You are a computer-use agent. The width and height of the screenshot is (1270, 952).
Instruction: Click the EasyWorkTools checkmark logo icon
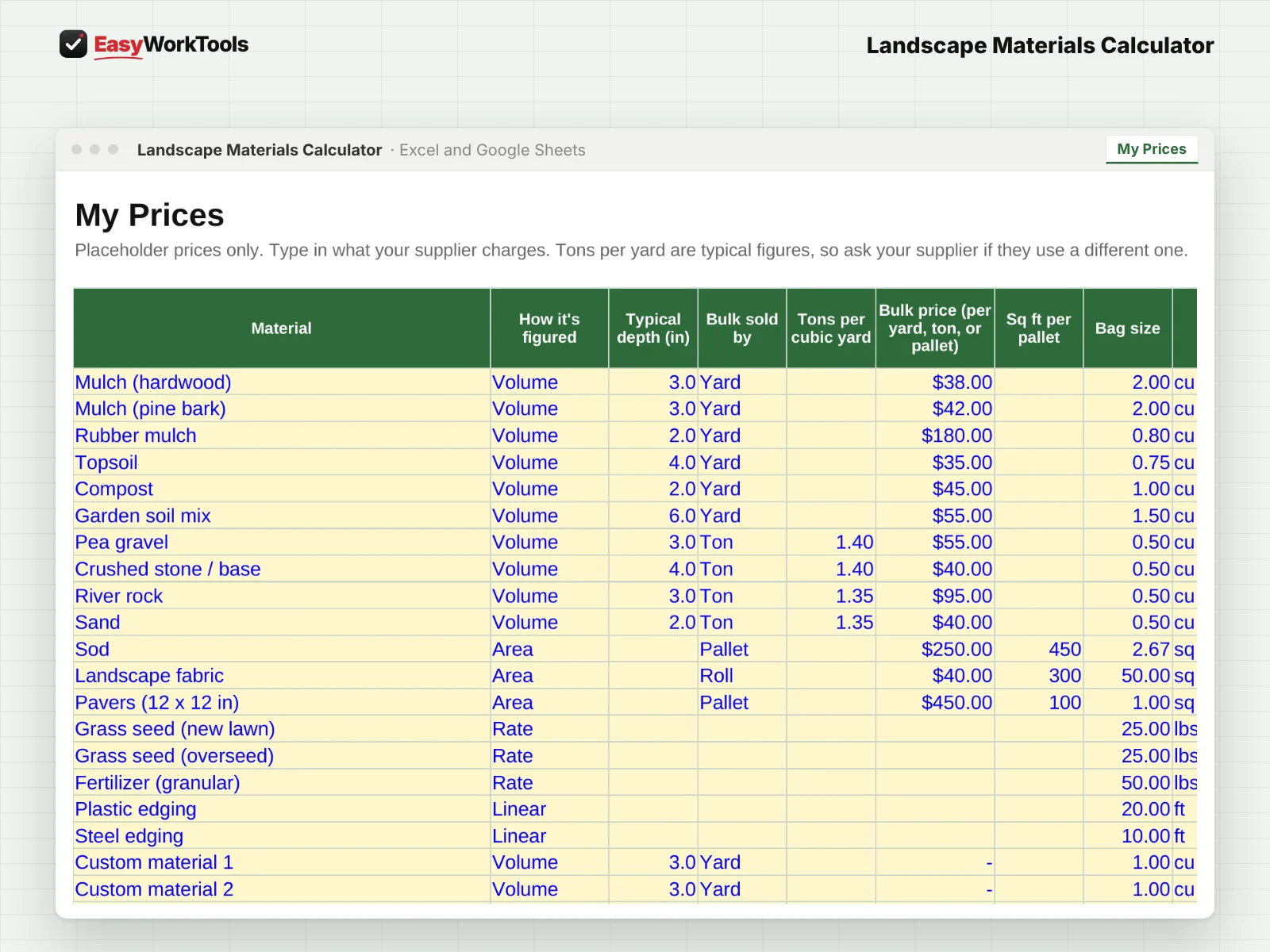coord(73,44)
